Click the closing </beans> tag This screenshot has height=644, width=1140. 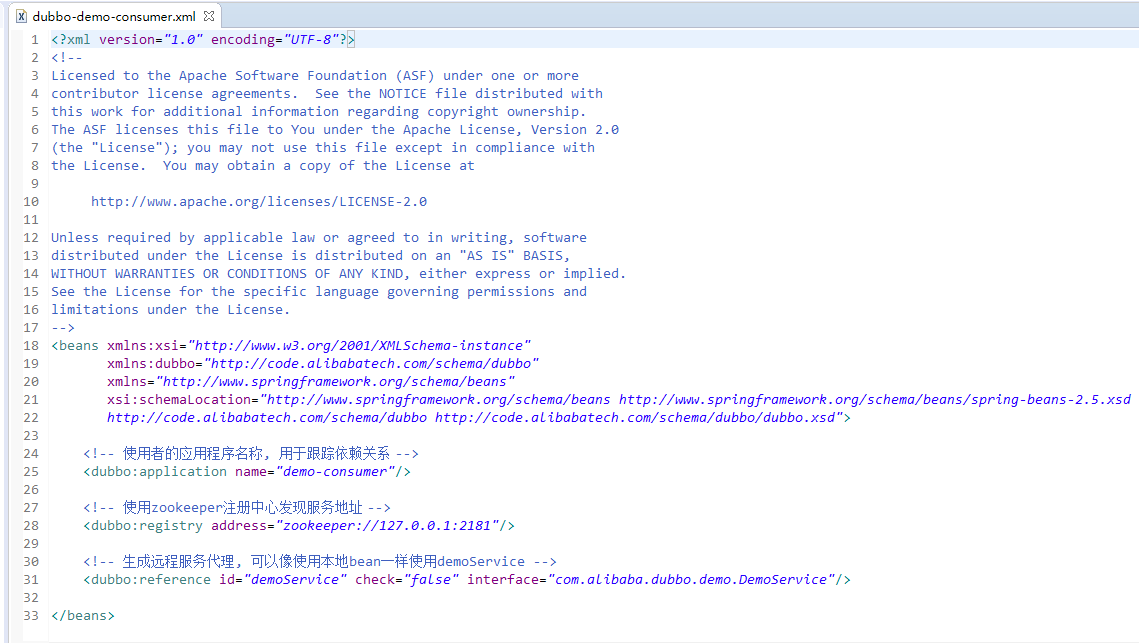pos(83,615)
